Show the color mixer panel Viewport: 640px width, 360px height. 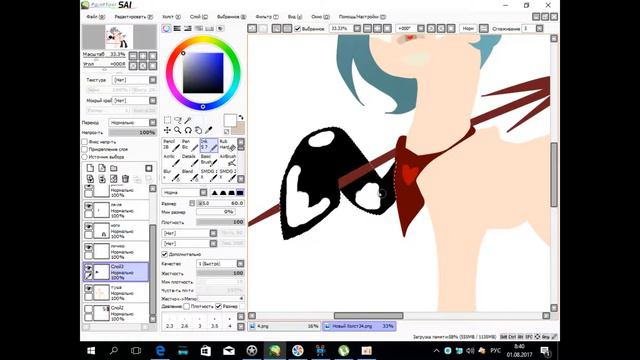point(199,28)
